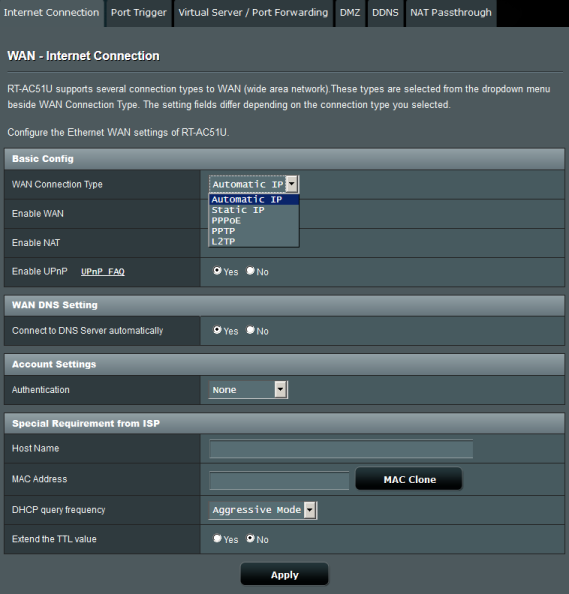Click the Enable WAN label
The height and width of the screenshot is (594, 569).
(x=38, y=214)
